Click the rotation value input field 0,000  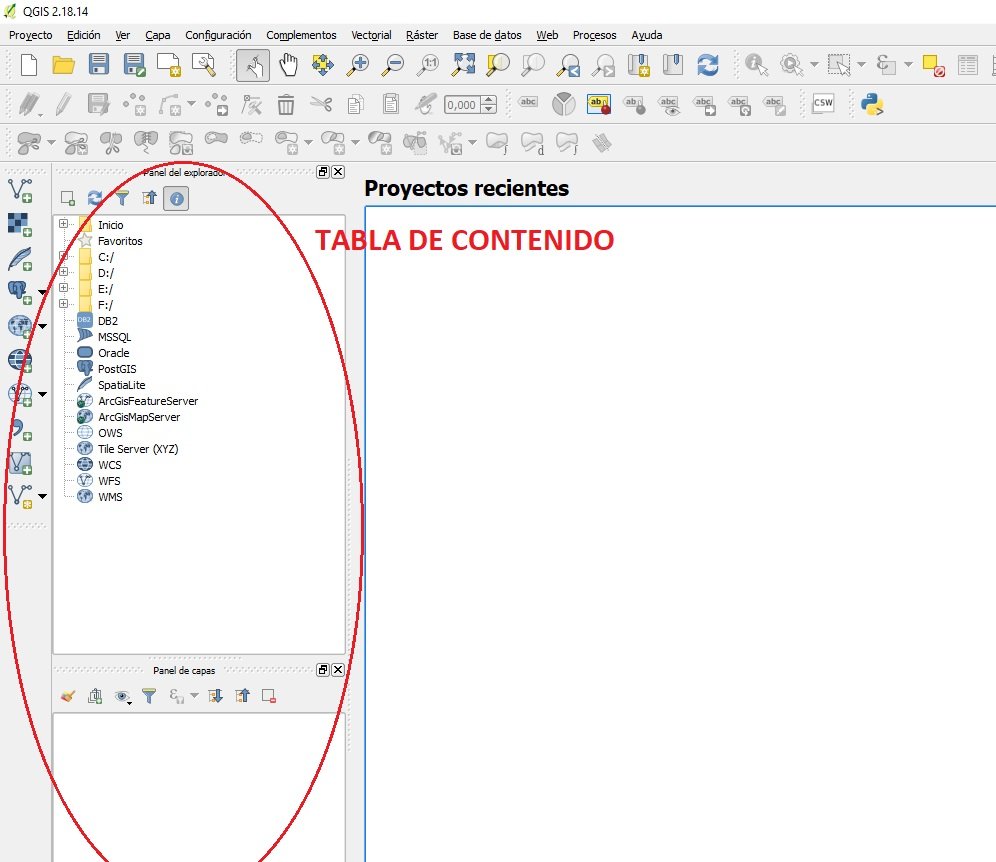click(x=462, y=105)
